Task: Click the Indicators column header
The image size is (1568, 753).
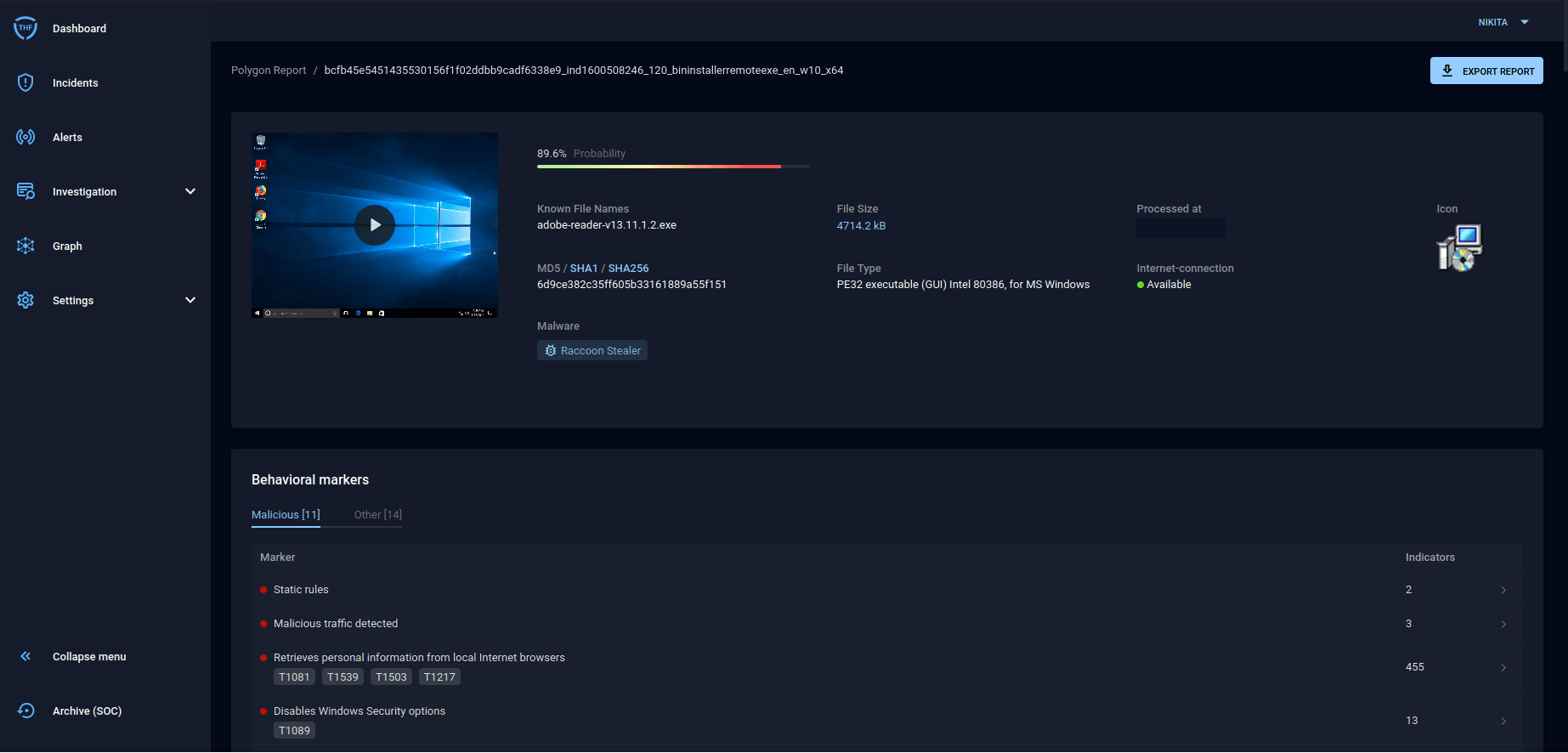Action: pos(1430,558)
